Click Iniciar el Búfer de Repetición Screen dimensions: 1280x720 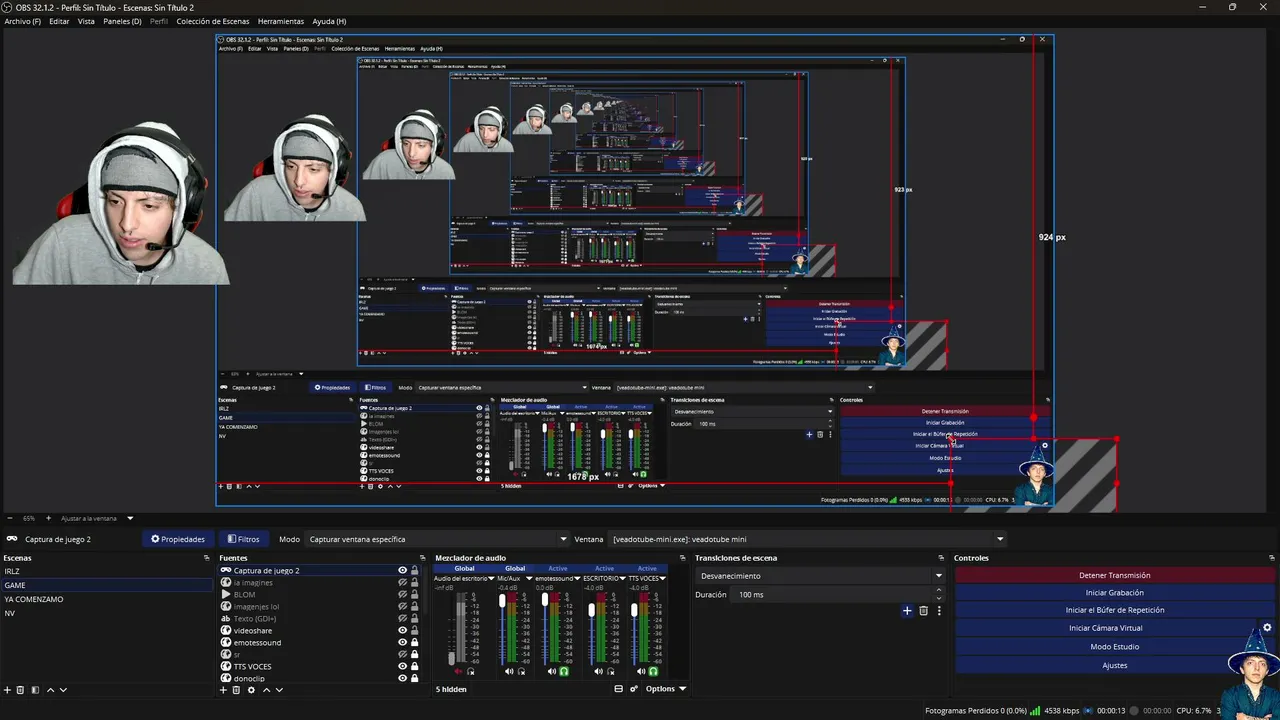(1114, 610)
